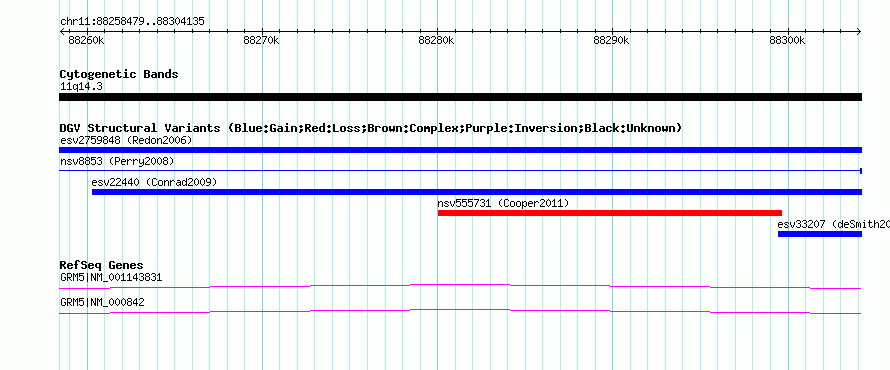Click the left arrowhead of the ruler
The height and width of the screenshot is (370, 890).
click(62, 32)
